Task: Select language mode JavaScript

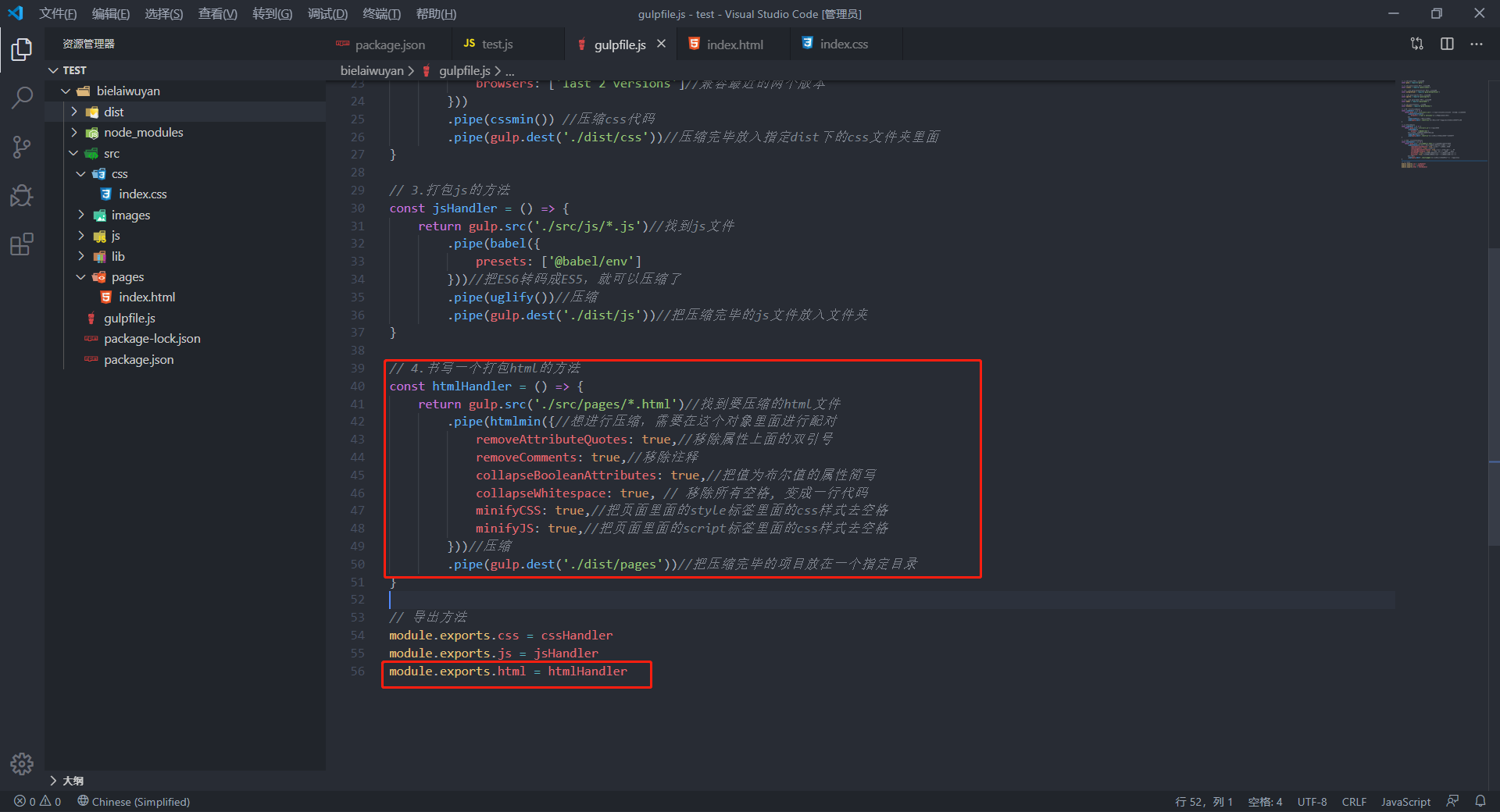Action: coord(1405,801)
